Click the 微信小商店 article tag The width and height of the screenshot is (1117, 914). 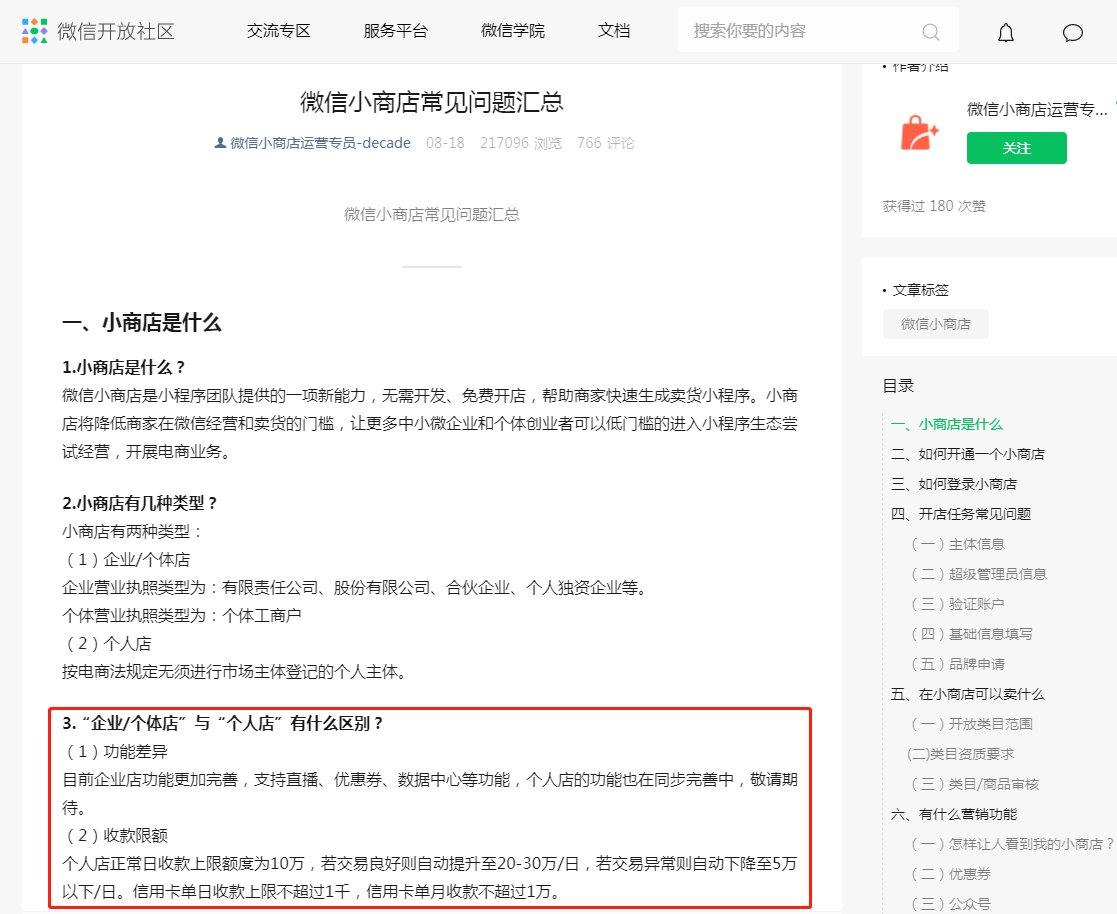[x=935, y=324]
